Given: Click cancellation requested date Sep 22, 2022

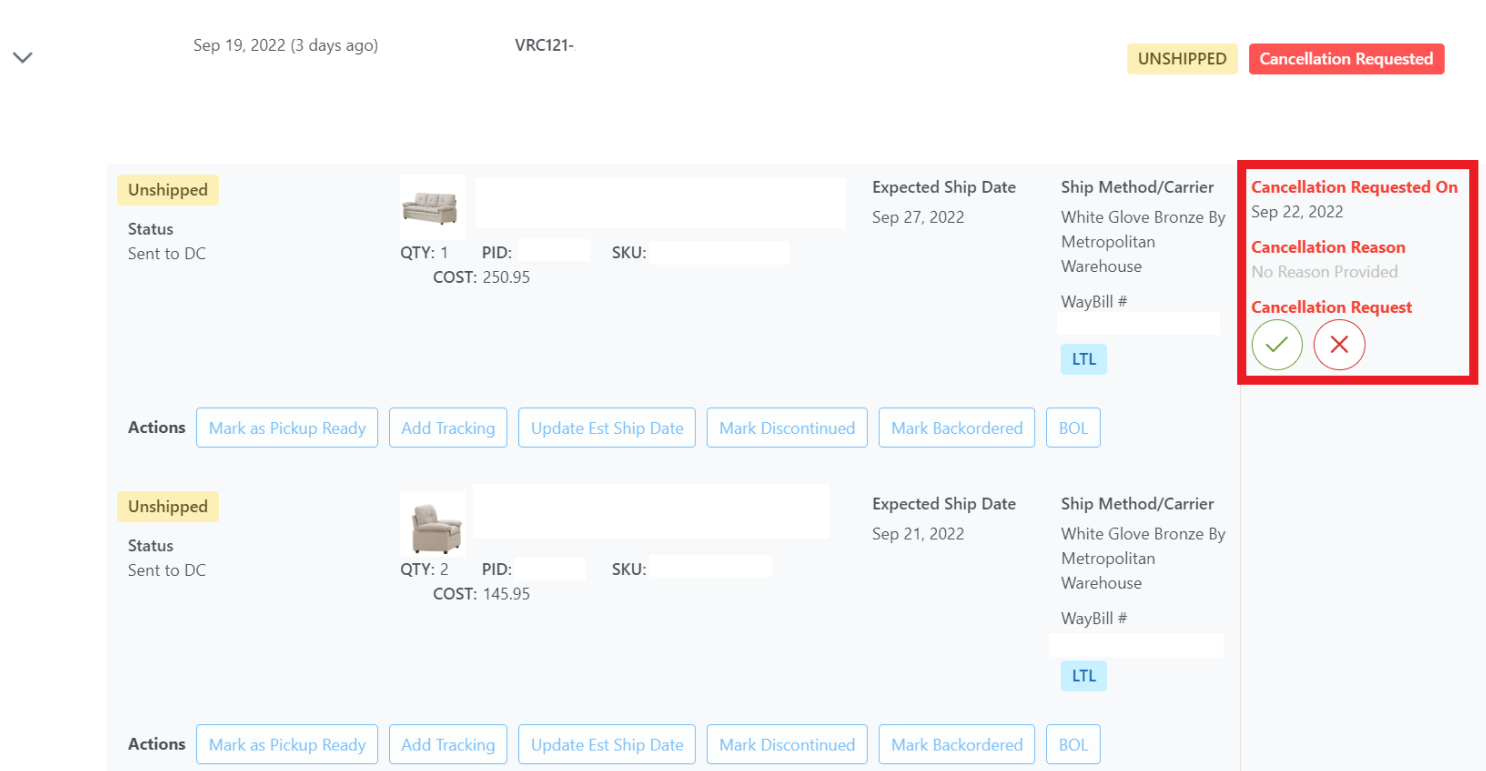Looking at the screenshot, I should click(x=1297, y=211).
